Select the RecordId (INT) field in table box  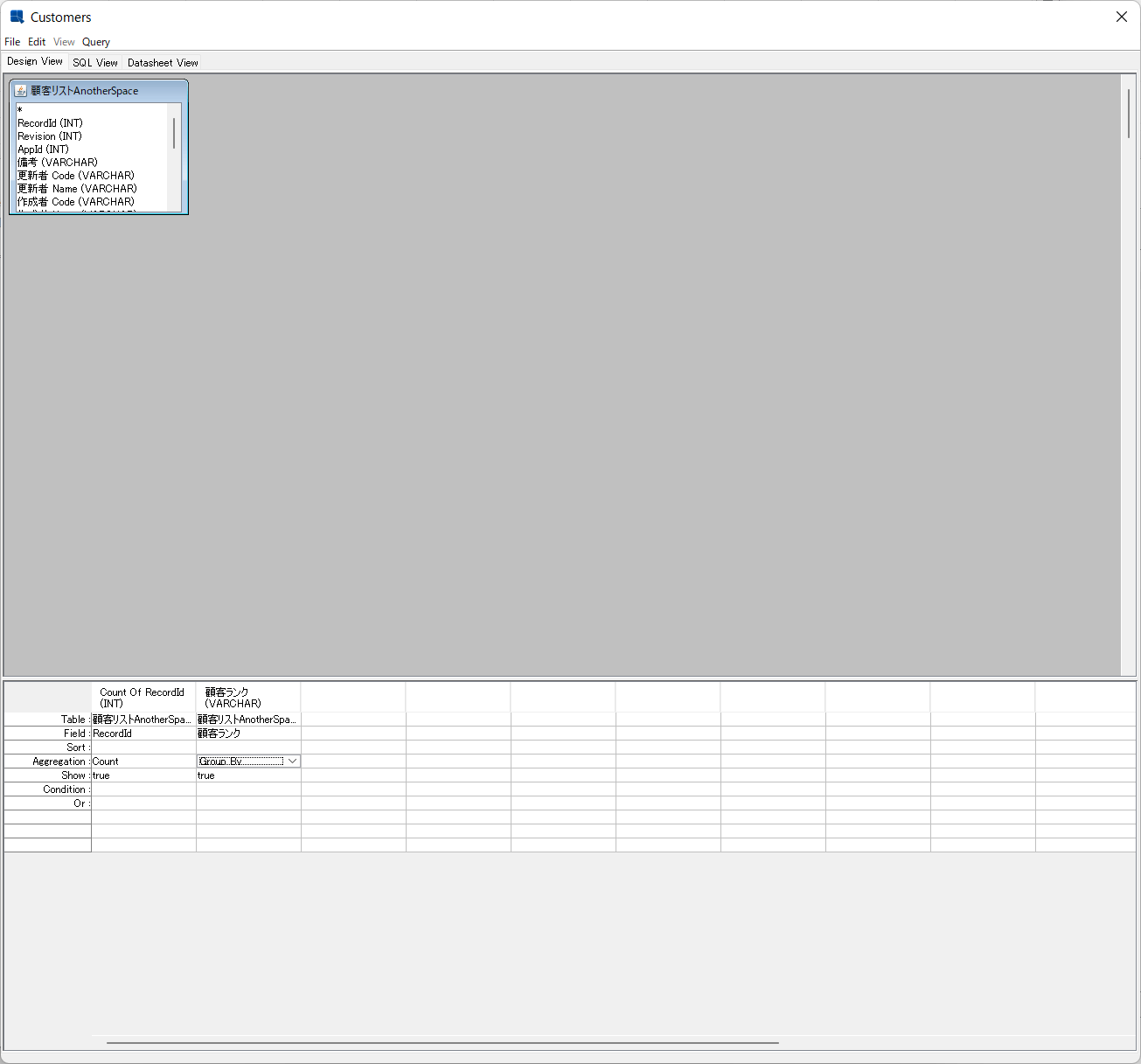(x=92, y=123)
